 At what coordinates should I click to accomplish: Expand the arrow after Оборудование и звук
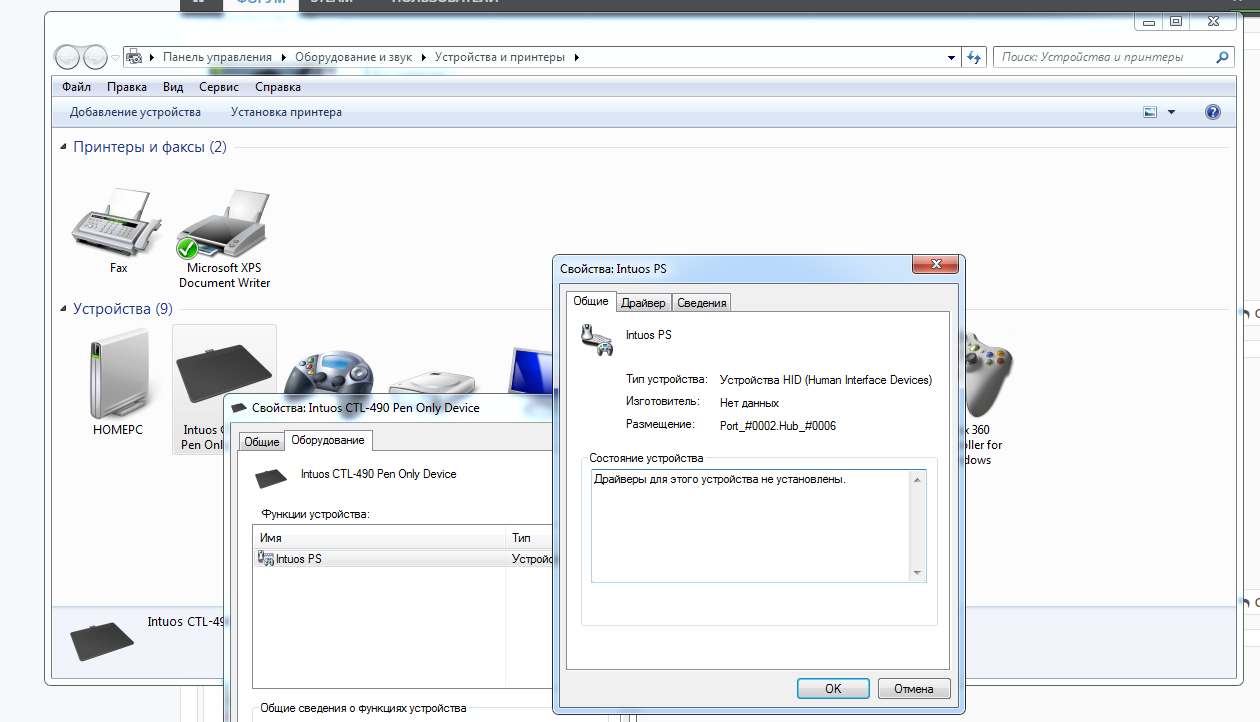click(x=423, y=57)
